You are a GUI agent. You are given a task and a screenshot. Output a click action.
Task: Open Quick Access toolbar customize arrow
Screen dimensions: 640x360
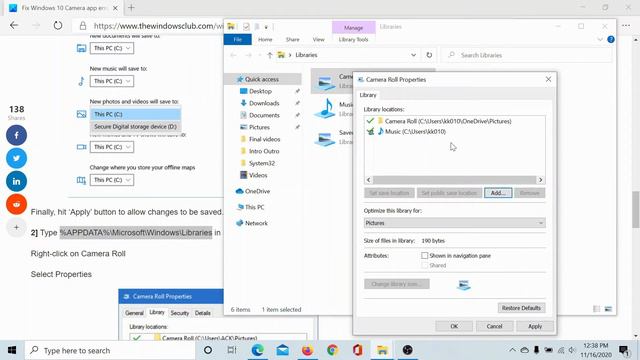tap(266, 27)
